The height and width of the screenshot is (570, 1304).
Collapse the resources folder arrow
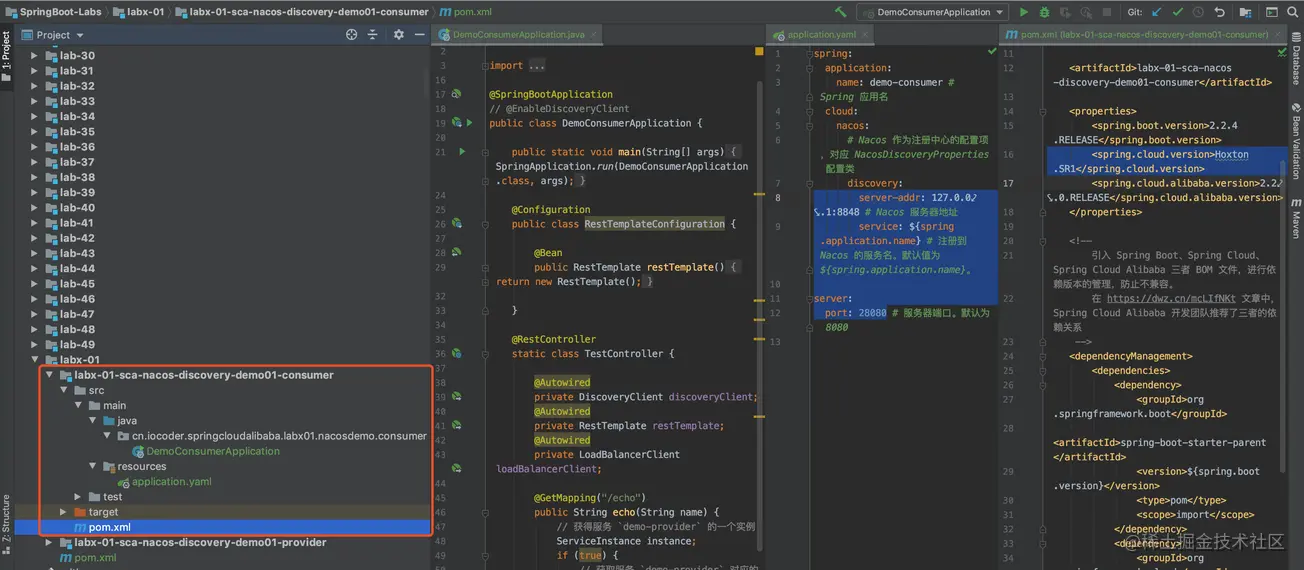[x=94, y=466]
